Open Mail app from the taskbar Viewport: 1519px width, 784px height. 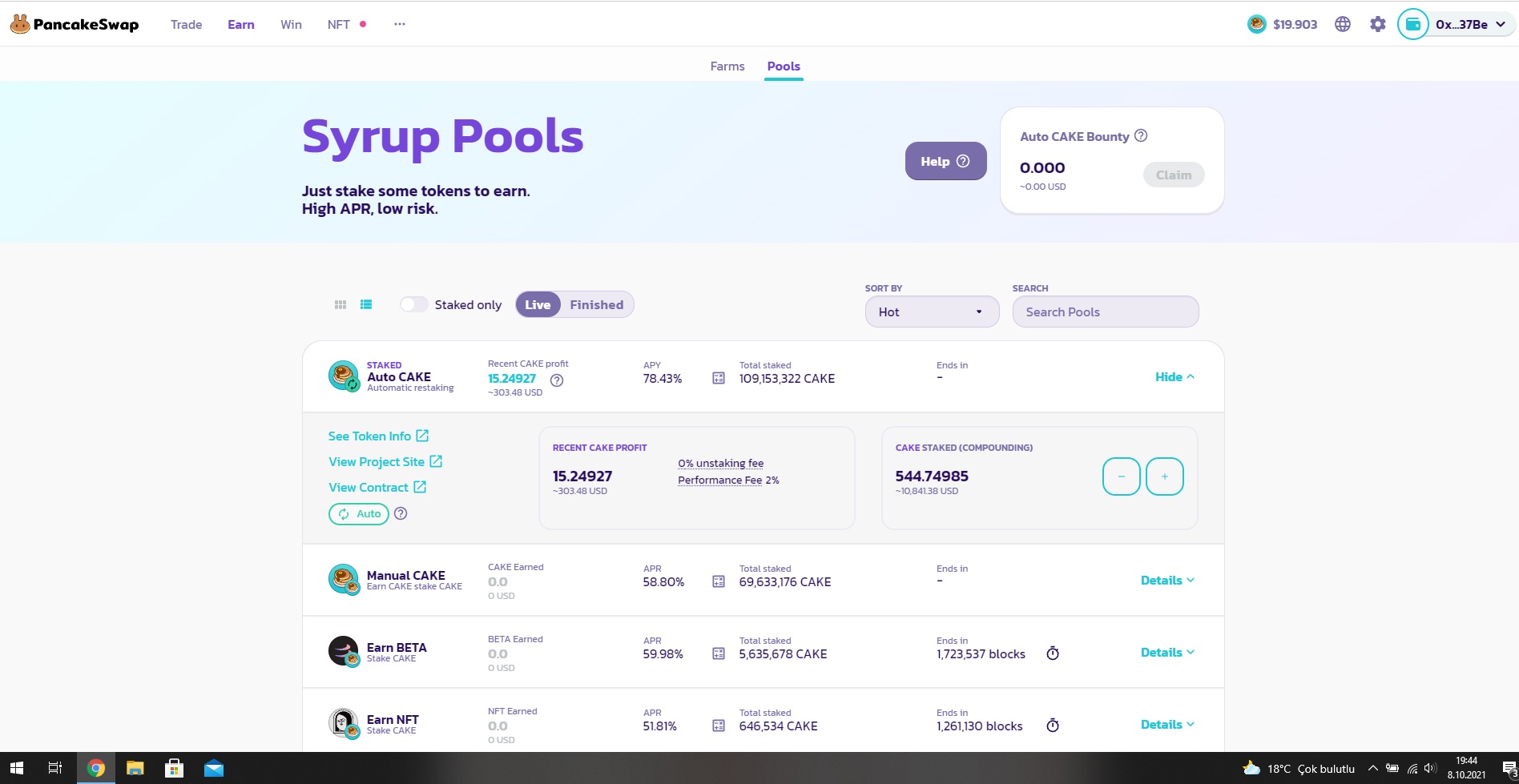pos(213,769)
